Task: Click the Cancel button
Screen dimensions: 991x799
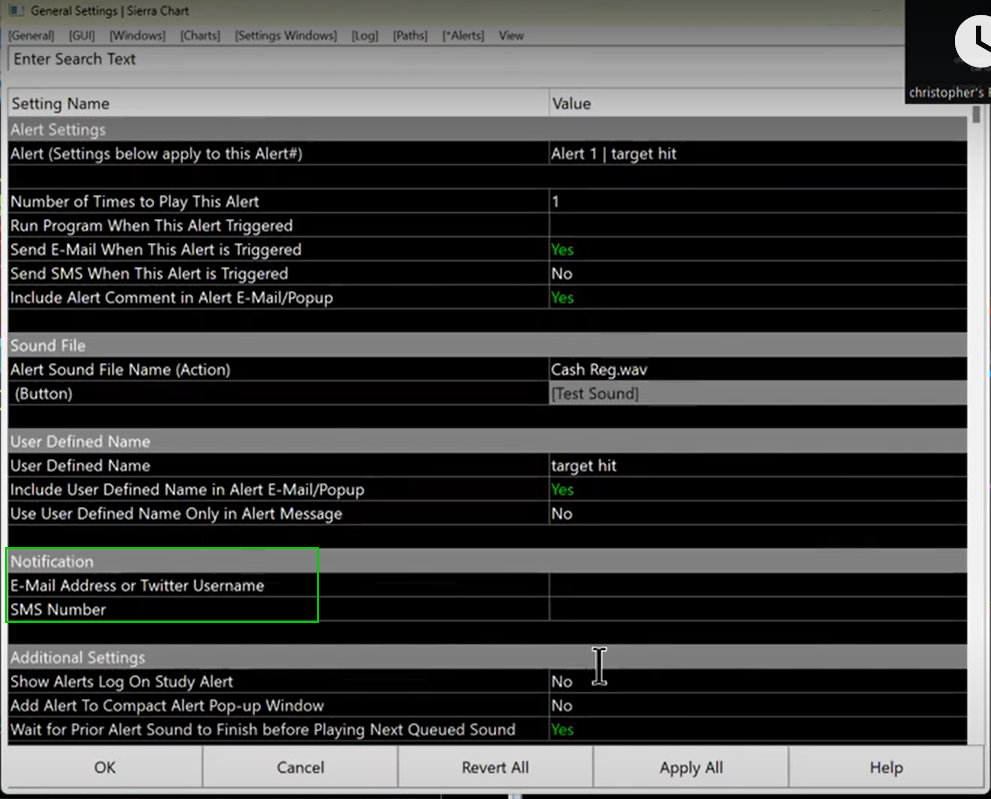Action: [x=300, y=767]
